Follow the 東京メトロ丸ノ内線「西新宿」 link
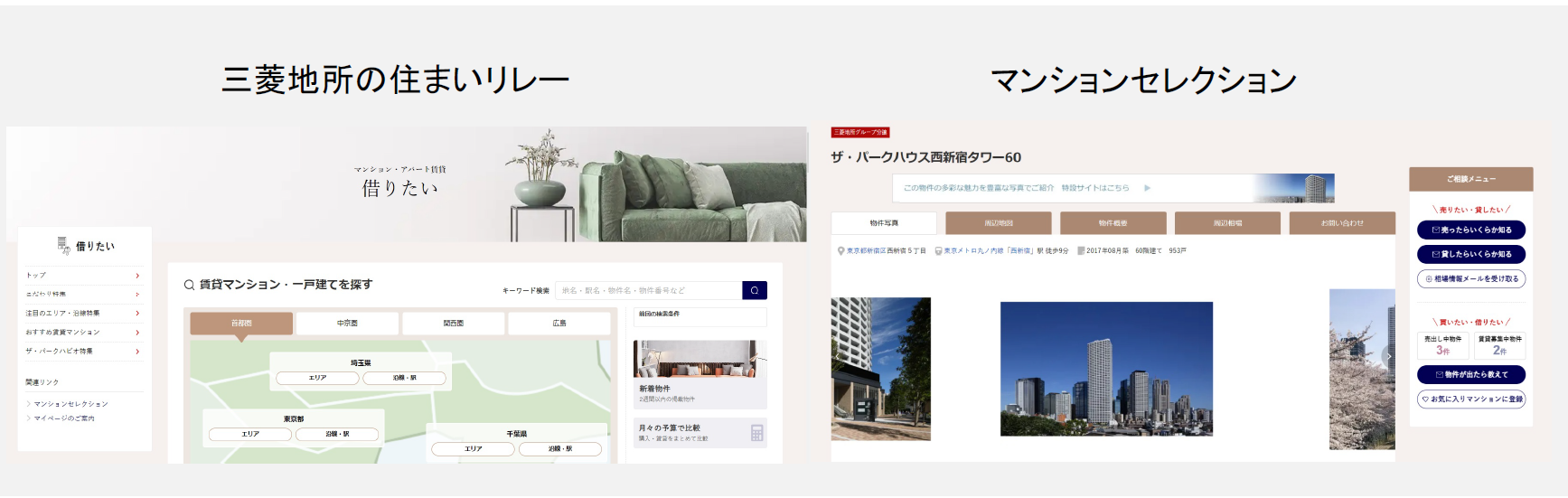This screenshot has width=1568, height=498. [989, 251]
